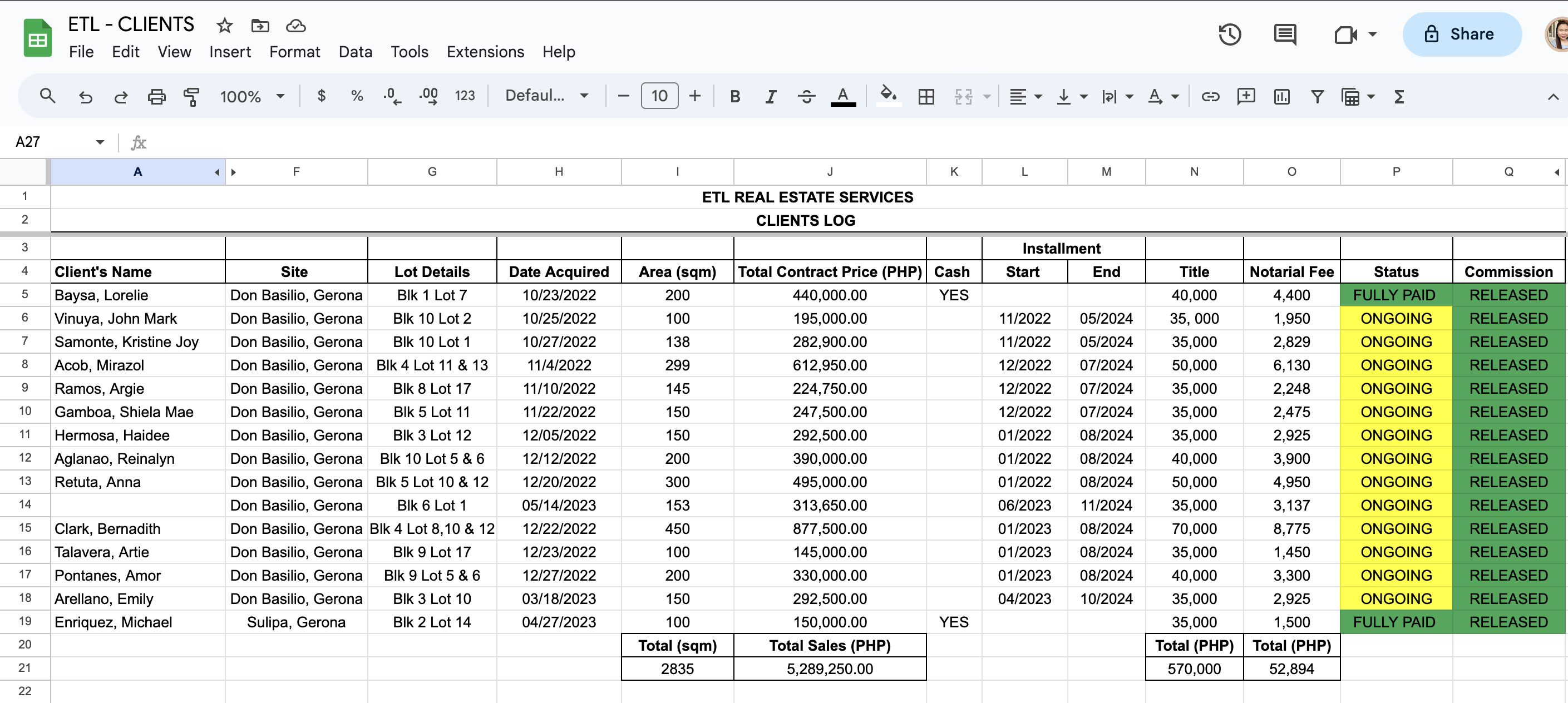Click the insert chart icon
The width and height of the screenshot is (1568, 703).
click(1281, 96)
